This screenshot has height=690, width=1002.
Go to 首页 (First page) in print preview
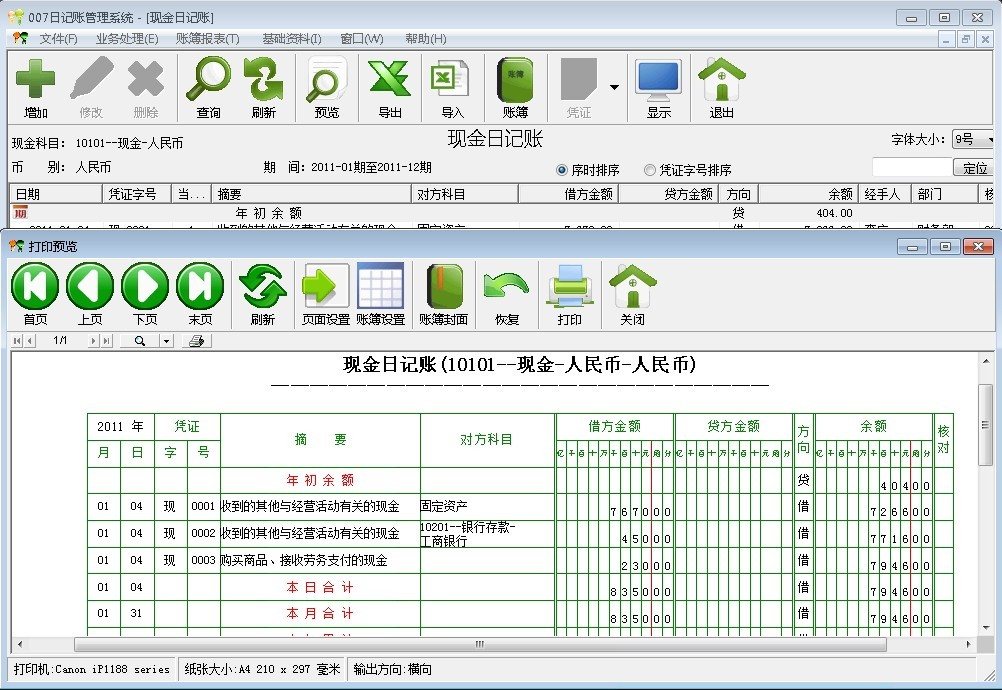35,291
